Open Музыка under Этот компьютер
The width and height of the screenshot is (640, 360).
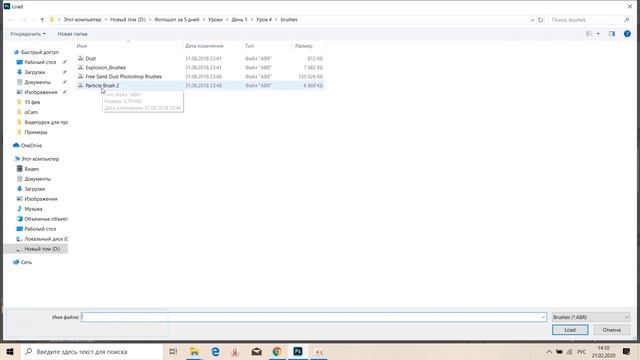pos(33,209)
